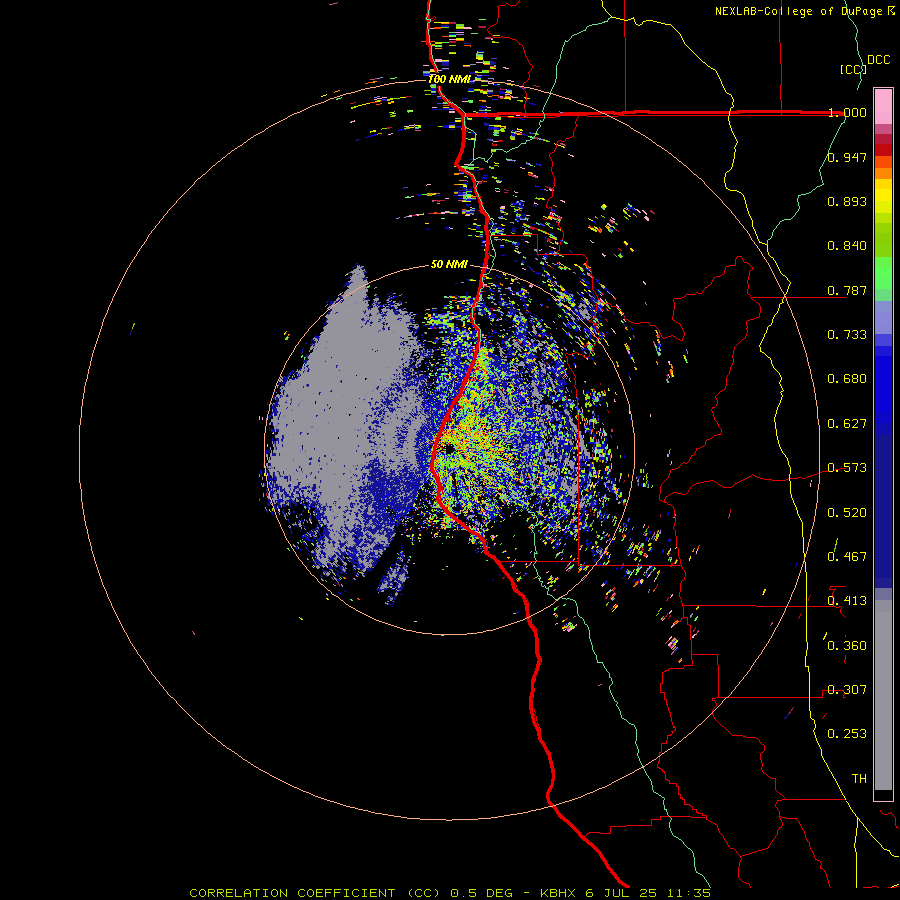
Task: Select the 0.253 colorbar value label
Action: click(x=847, y=734)
